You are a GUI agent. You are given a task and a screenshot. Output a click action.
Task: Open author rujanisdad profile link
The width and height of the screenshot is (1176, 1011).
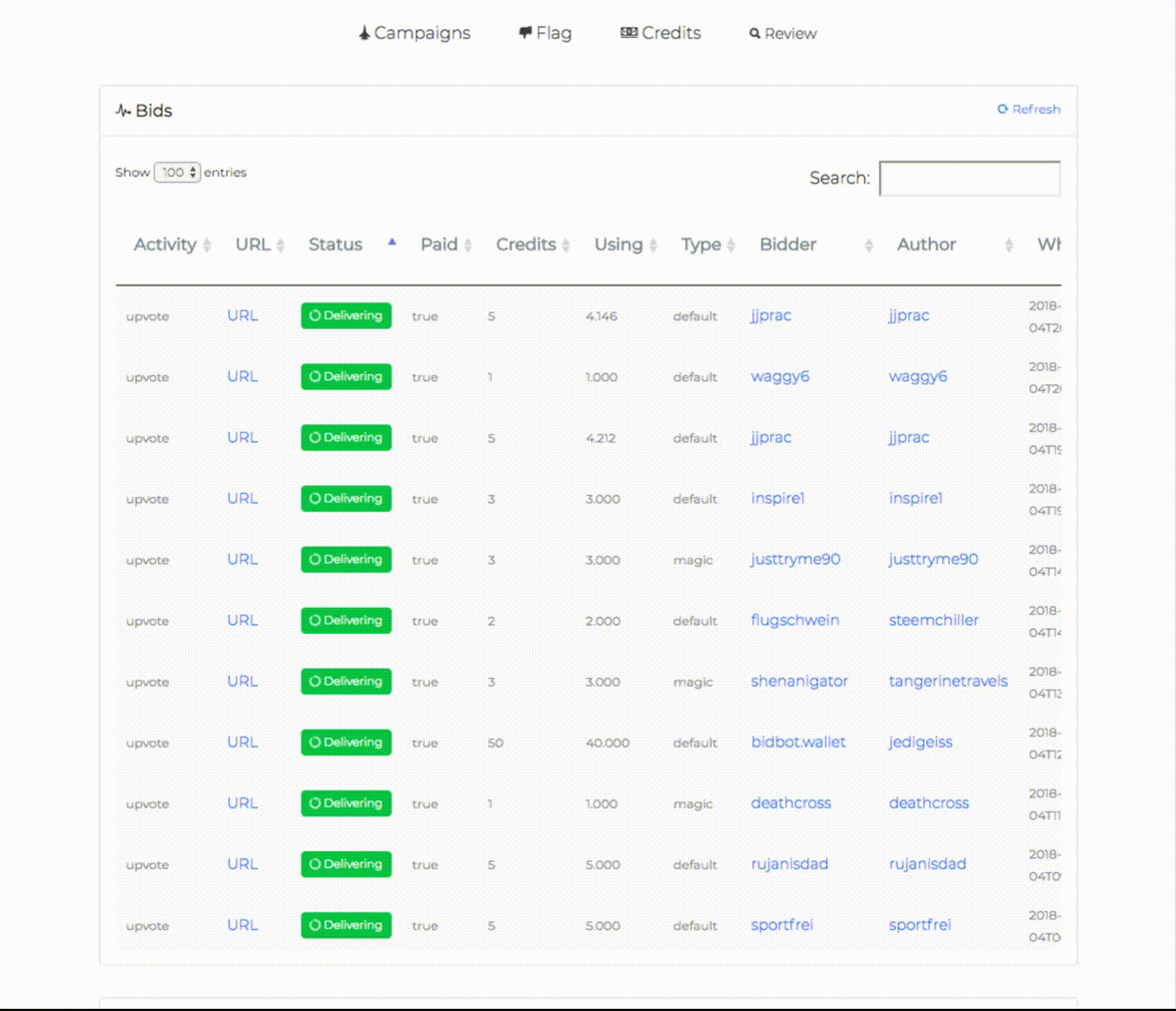tap(928, 865)
